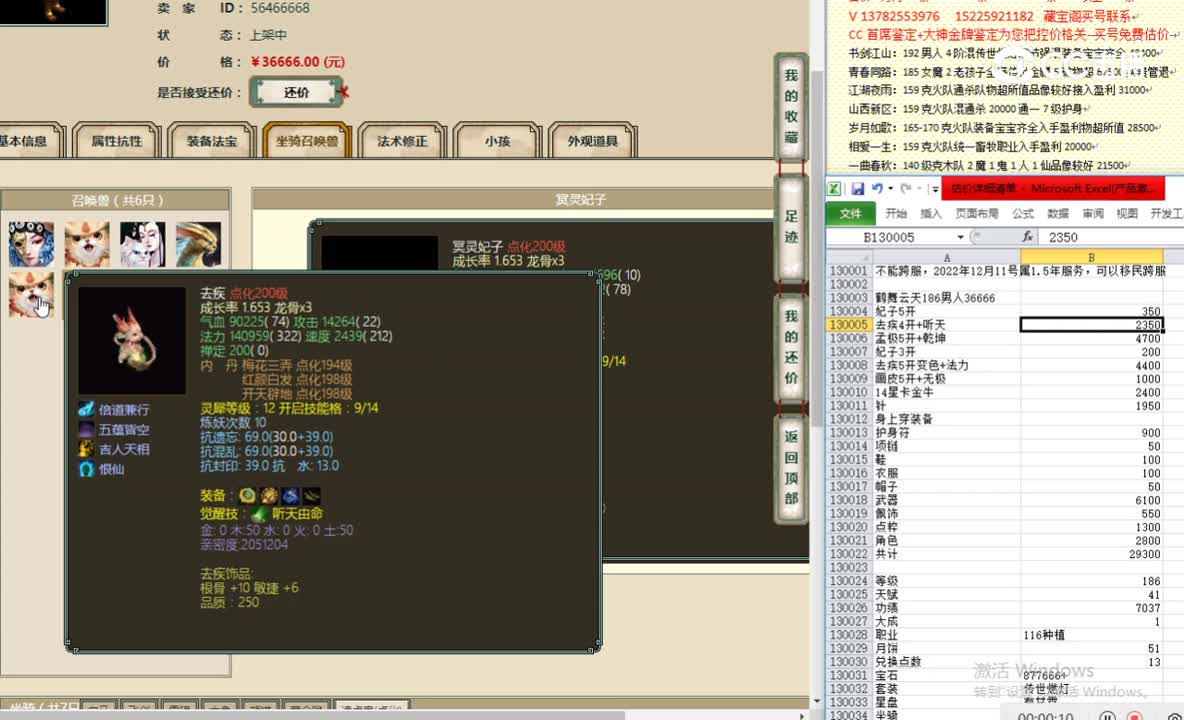This screenshot has height=720, width=1184.
Task: Select the golden dragon pet thumbnail
Action: point(199,244)
